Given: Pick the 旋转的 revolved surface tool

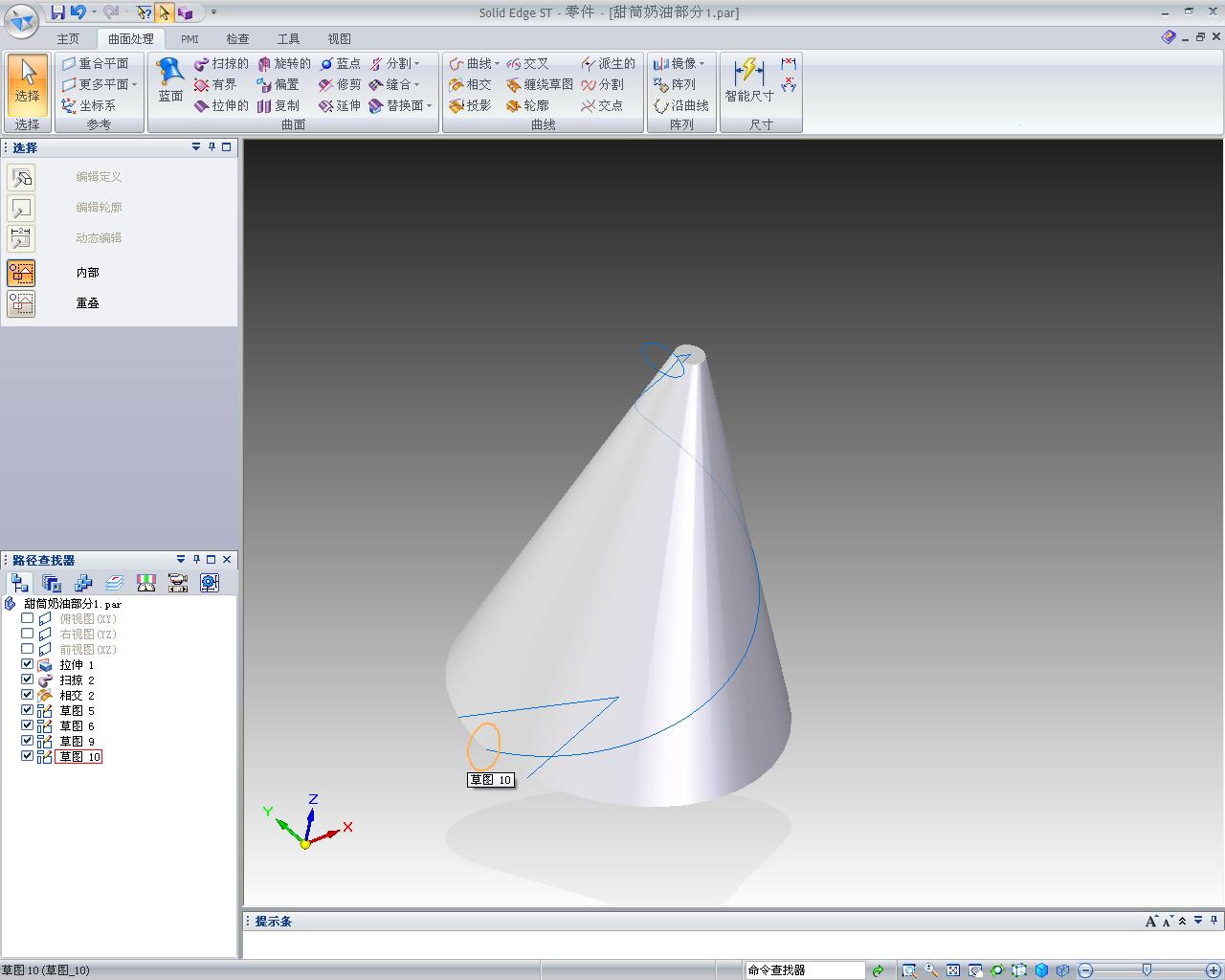Looking at the screenshot, I should coord(283,63).
